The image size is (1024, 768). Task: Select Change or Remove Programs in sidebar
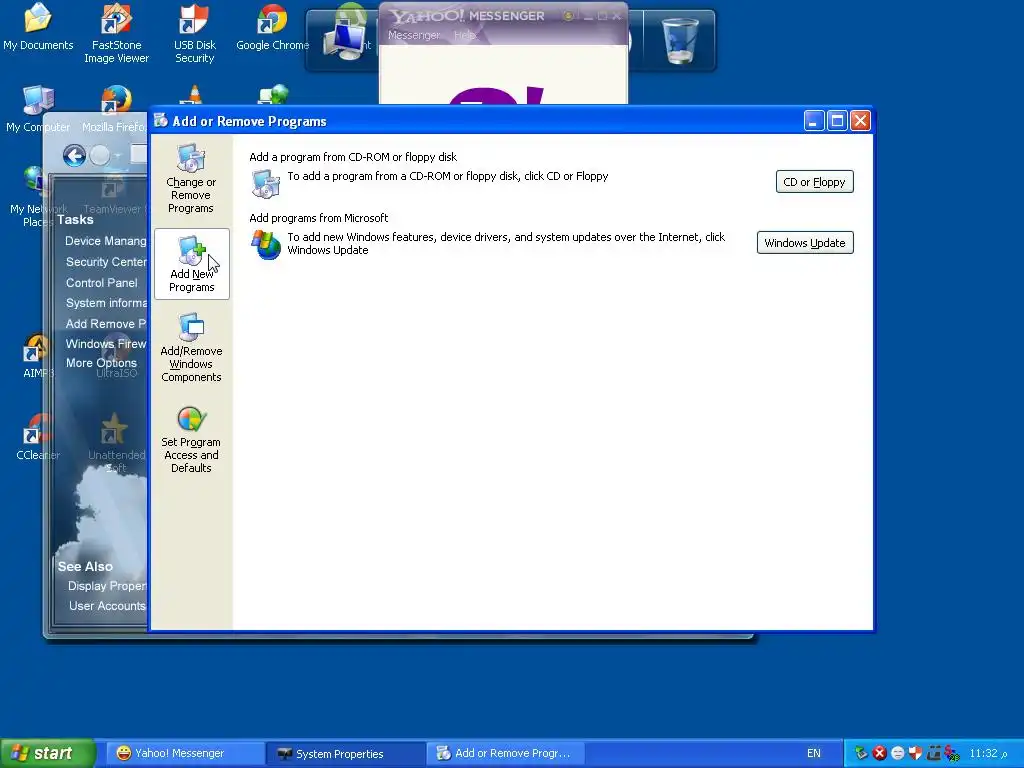[191, 178]
